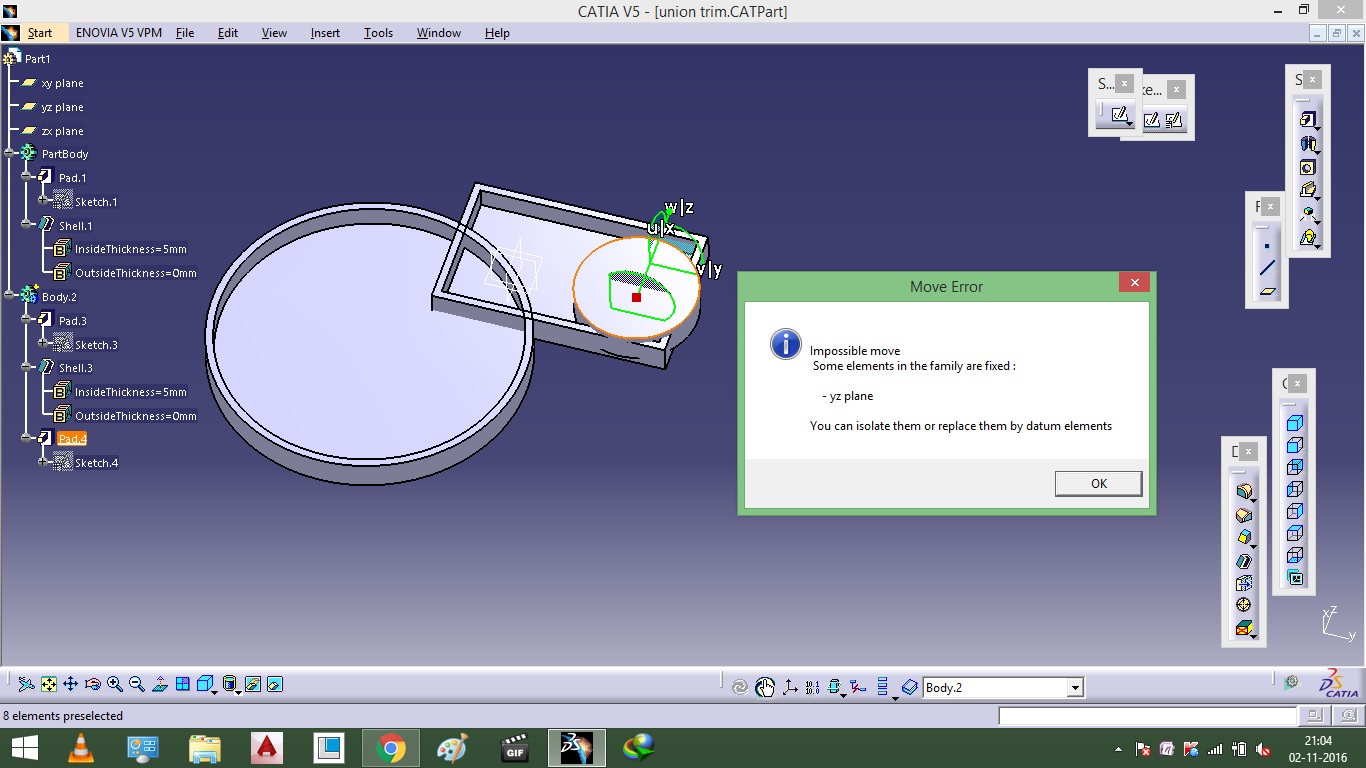Open the Insert menu
This screenshot has height=768, width=1366.
(325, 33)
